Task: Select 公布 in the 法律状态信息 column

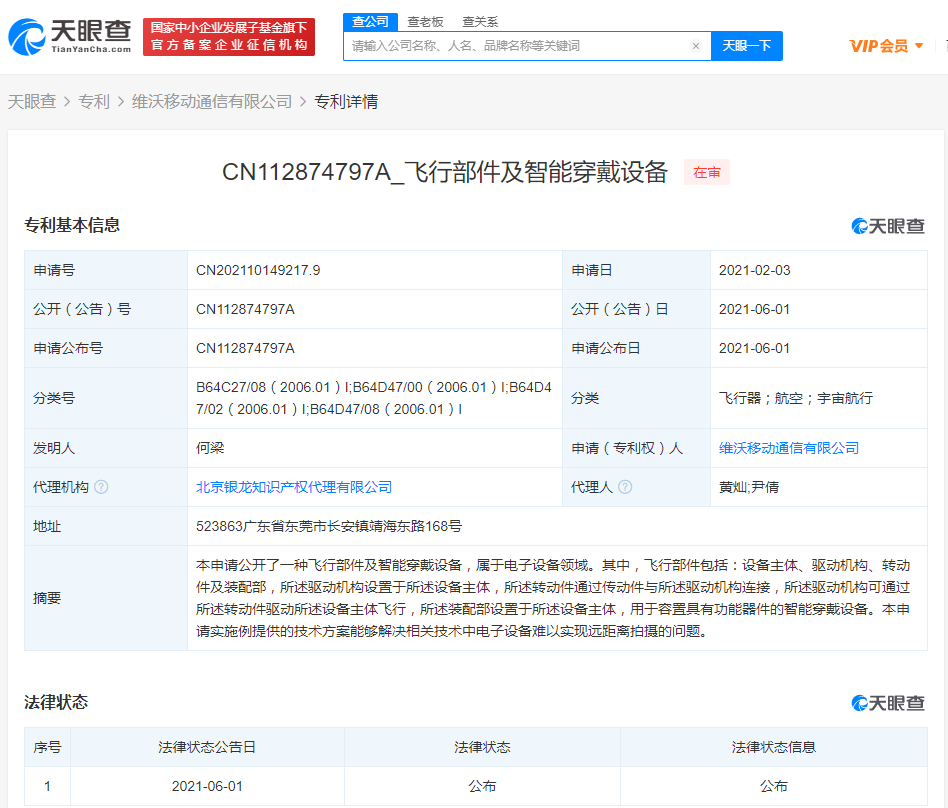Action: [x=774, y=786]
